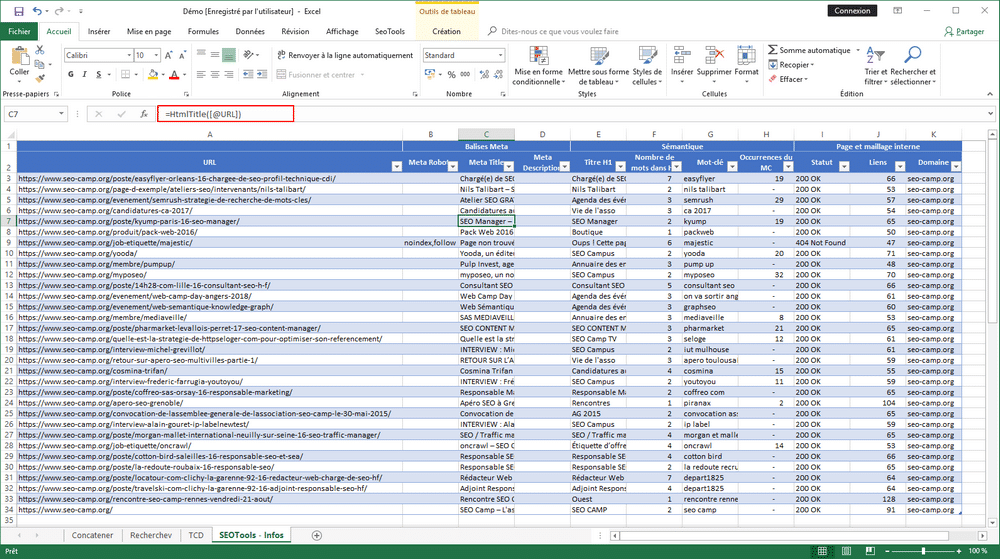The image size is (1000, 559).
Task: Open the font name Calibri dropdown
Action: click(129, 55)
